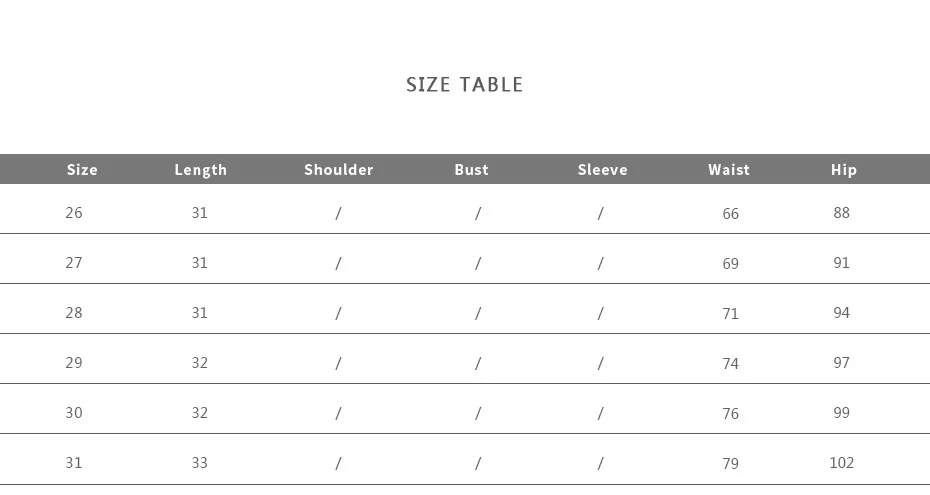Click the waist value 66

(730, 214)
